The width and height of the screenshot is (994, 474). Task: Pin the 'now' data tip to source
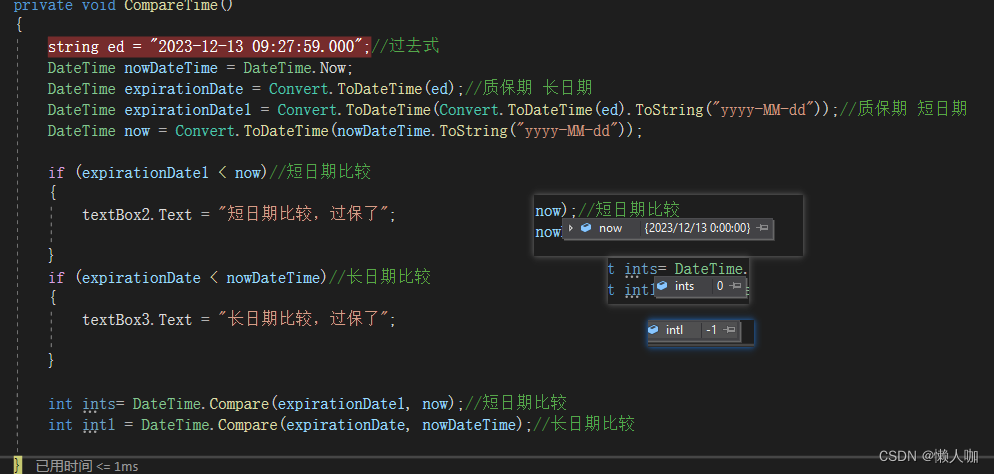[x=763, y=228]
